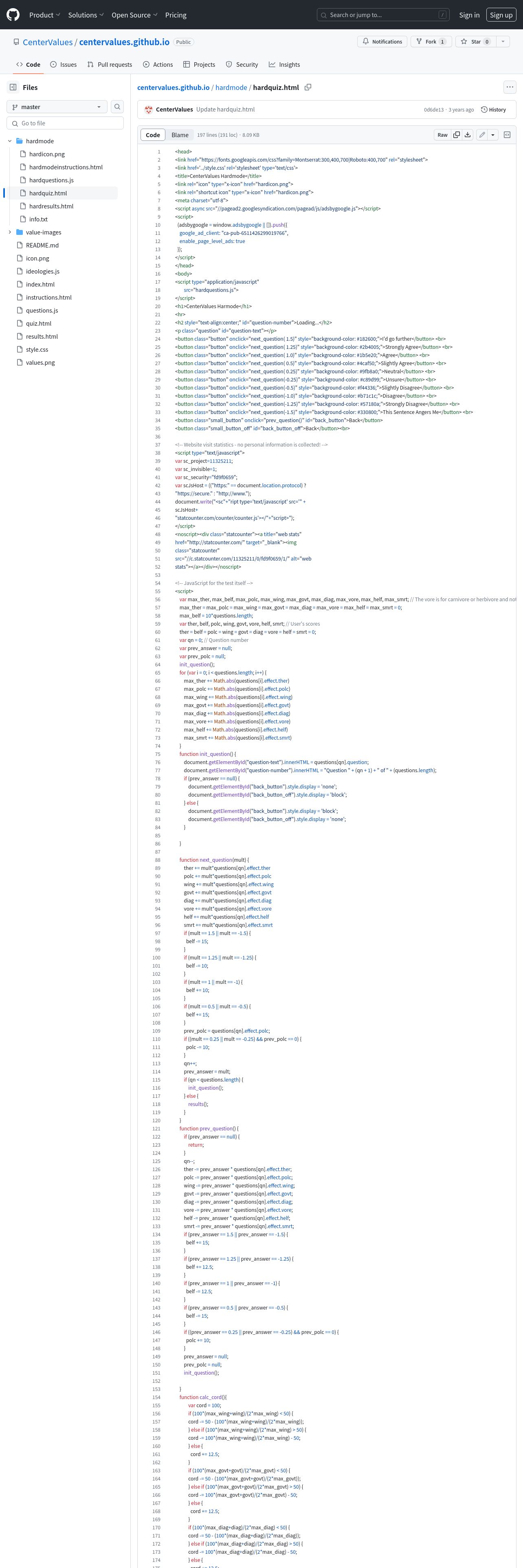Switch to the Projects tab
Image resolution: width=523 pixels, height=1568 pixels.
[199, 65]
